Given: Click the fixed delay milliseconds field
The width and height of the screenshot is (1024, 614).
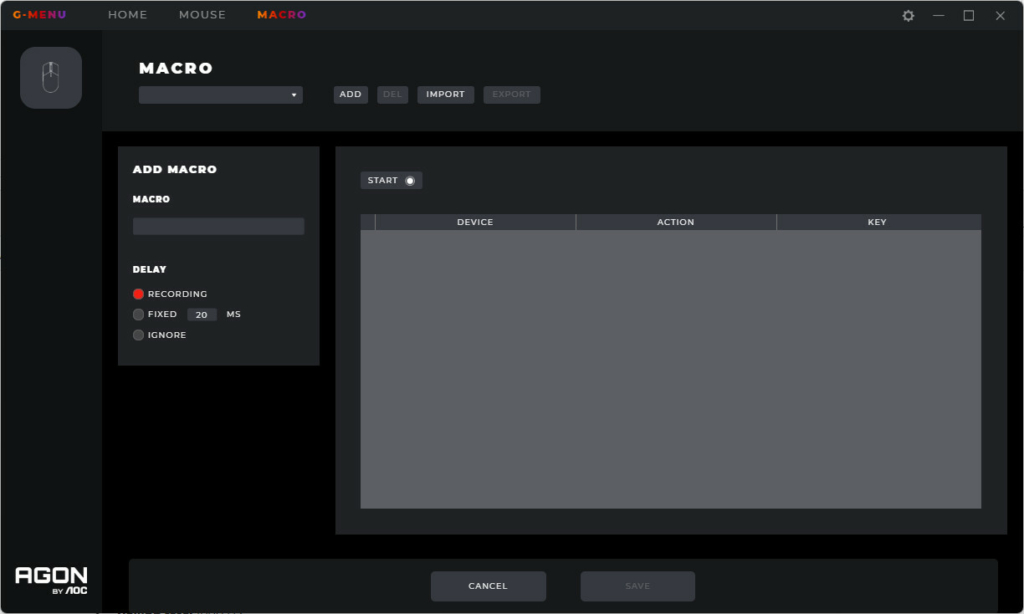Looking at the screenshot, I should (202, 315).
